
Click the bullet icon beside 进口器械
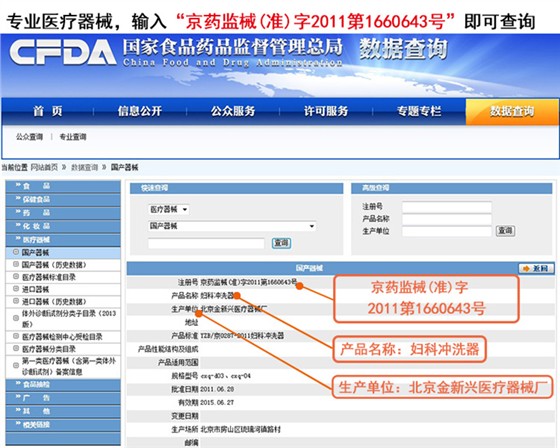16,288
